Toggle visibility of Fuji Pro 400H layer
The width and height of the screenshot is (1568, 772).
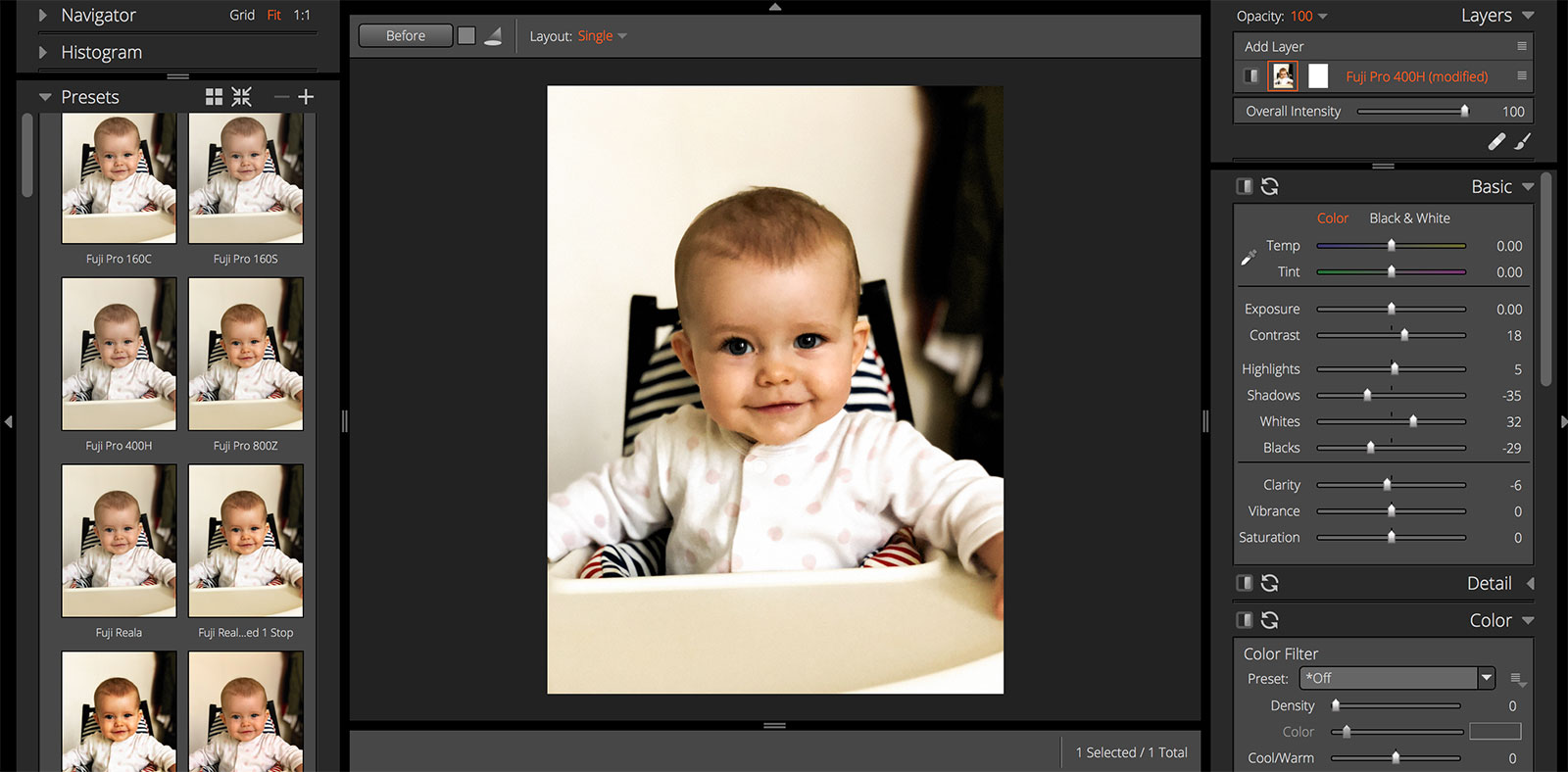(x=1251, y=75)
